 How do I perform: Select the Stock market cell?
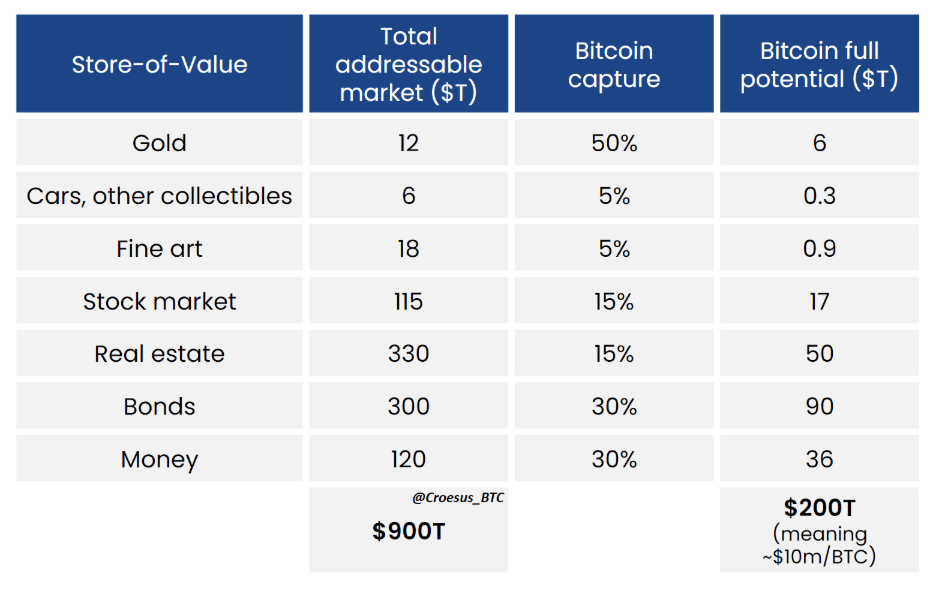(159, 300)
